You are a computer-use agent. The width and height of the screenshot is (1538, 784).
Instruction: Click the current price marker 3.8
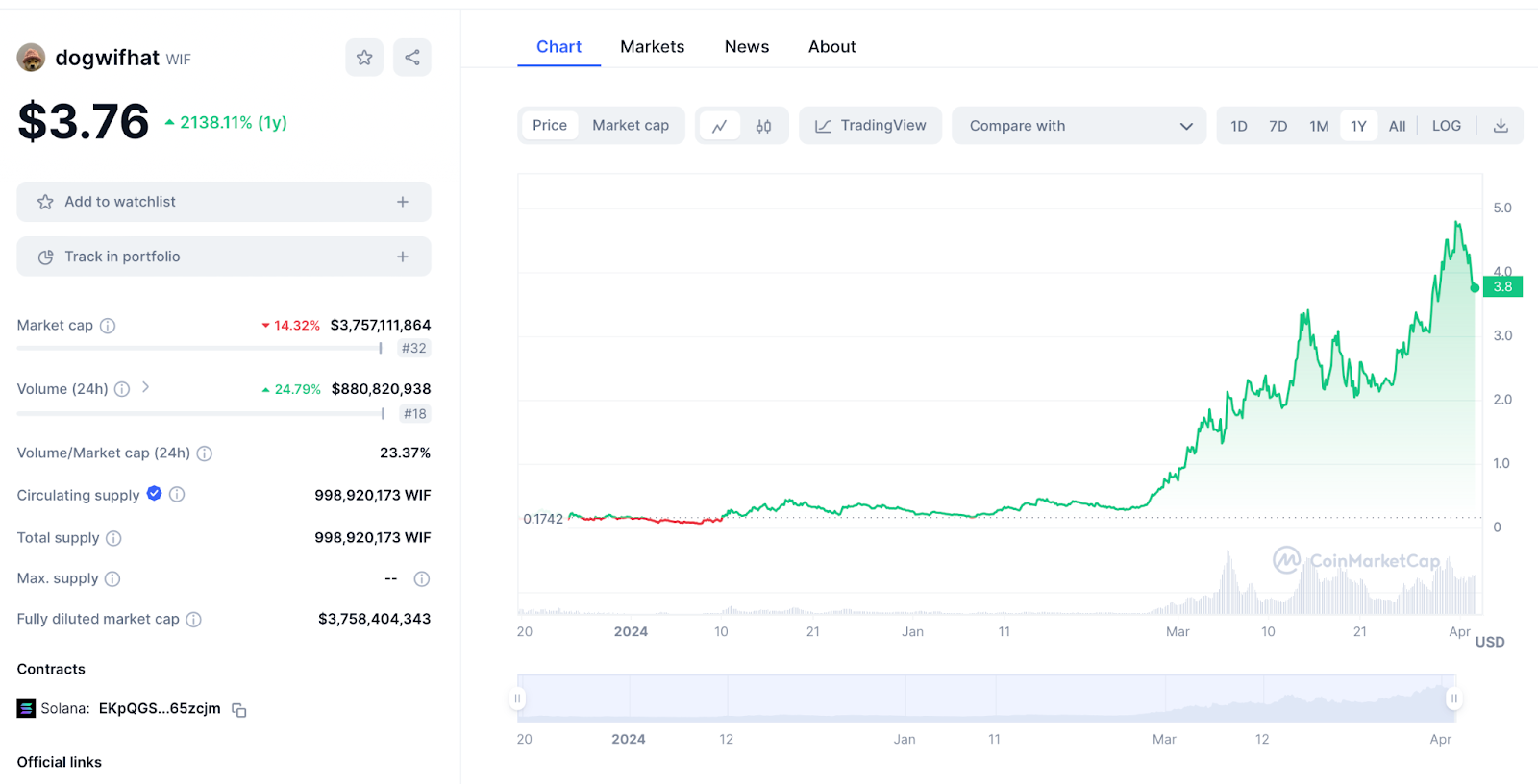tap(1502, 286)
